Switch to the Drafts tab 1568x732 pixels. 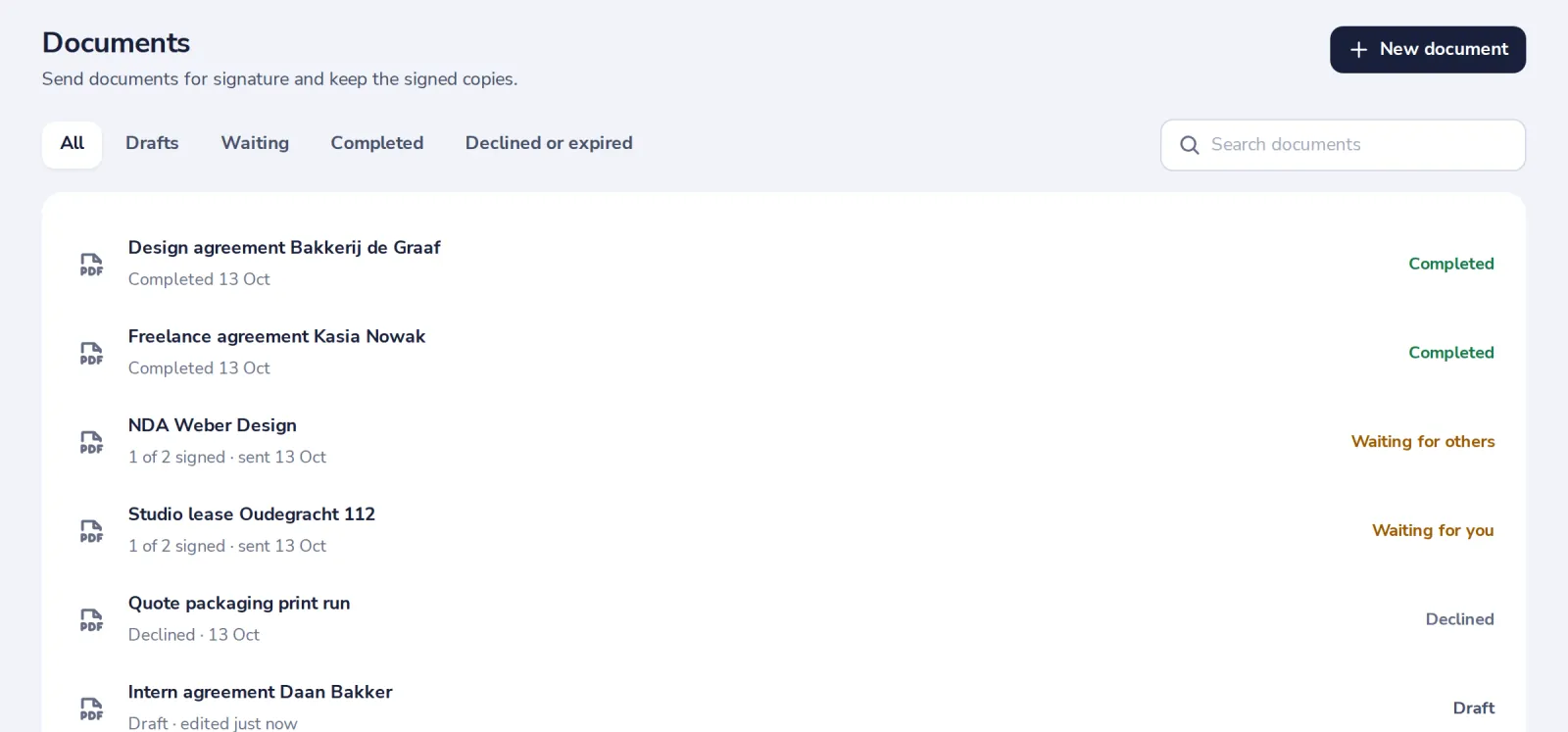click(152, 144)
